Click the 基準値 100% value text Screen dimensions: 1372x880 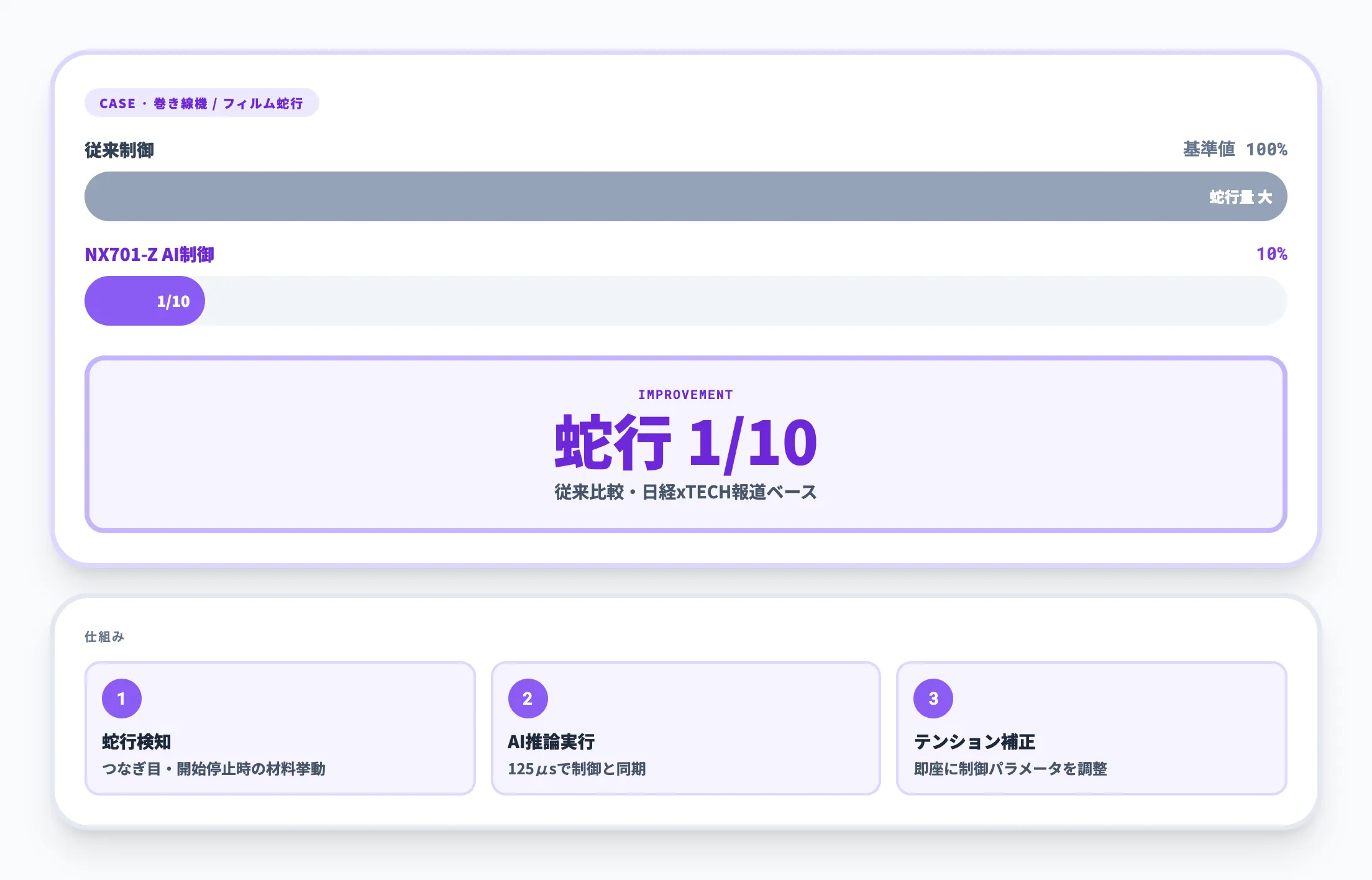pos(1235,149)
